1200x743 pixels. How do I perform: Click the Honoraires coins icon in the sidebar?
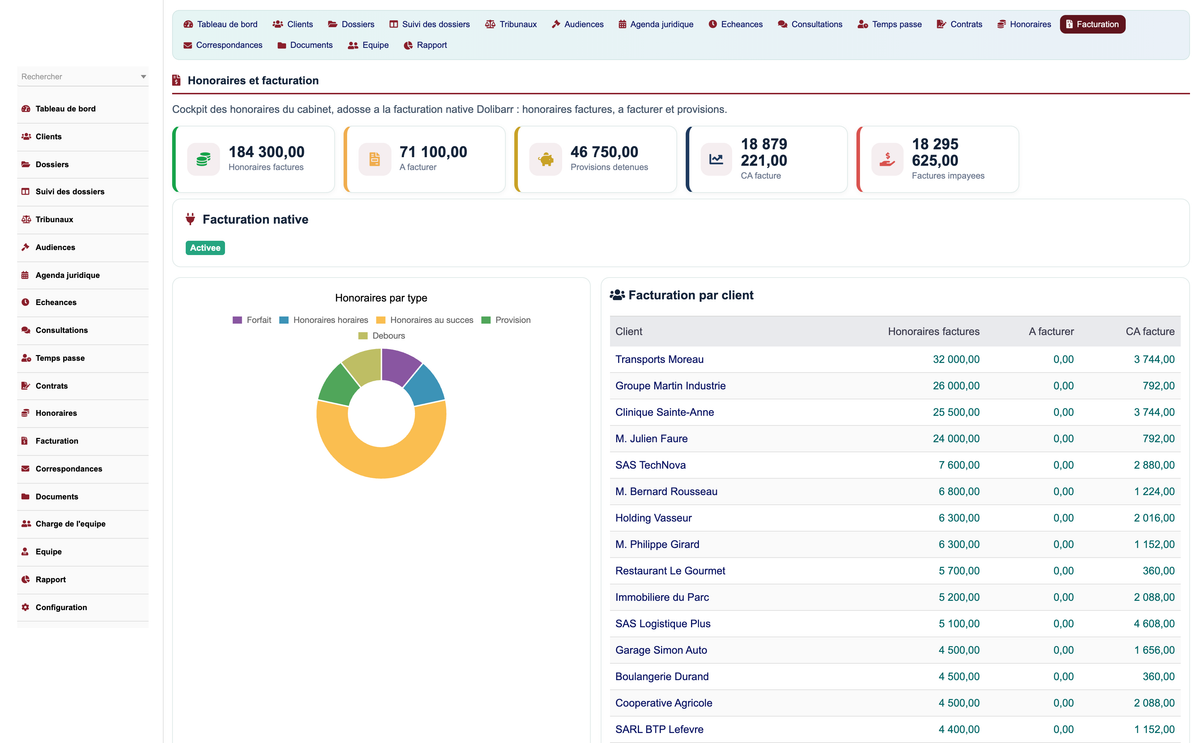tap(26, 413)
